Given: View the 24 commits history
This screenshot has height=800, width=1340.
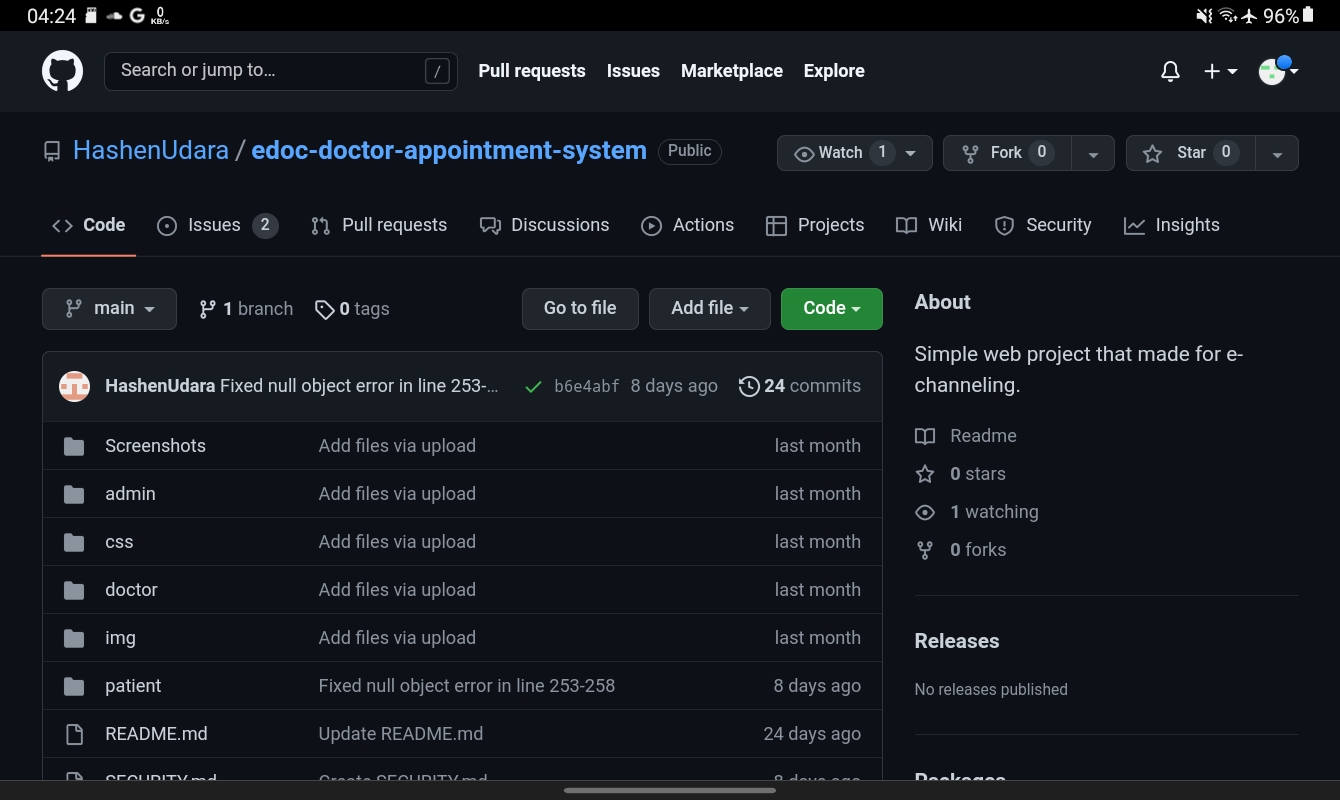Looking at the screenshot, I should (800, 386).
